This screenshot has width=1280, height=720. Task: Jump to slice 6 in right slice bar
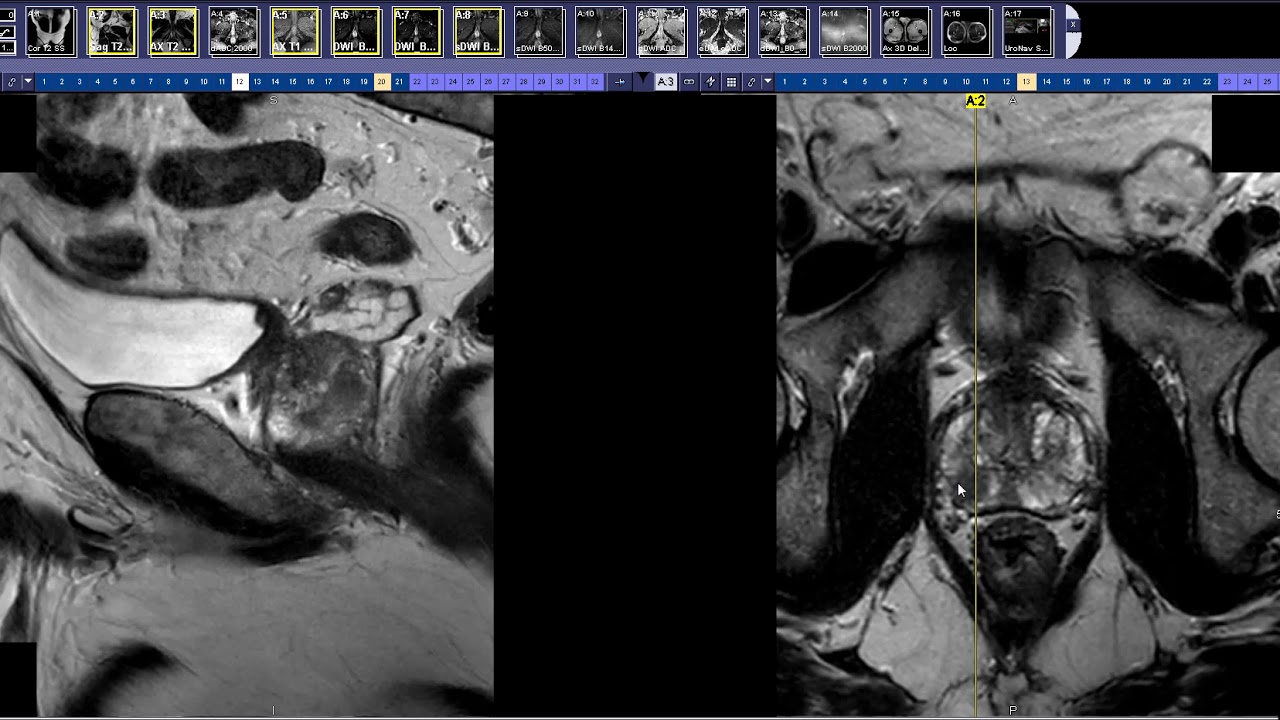pos(885,82)
